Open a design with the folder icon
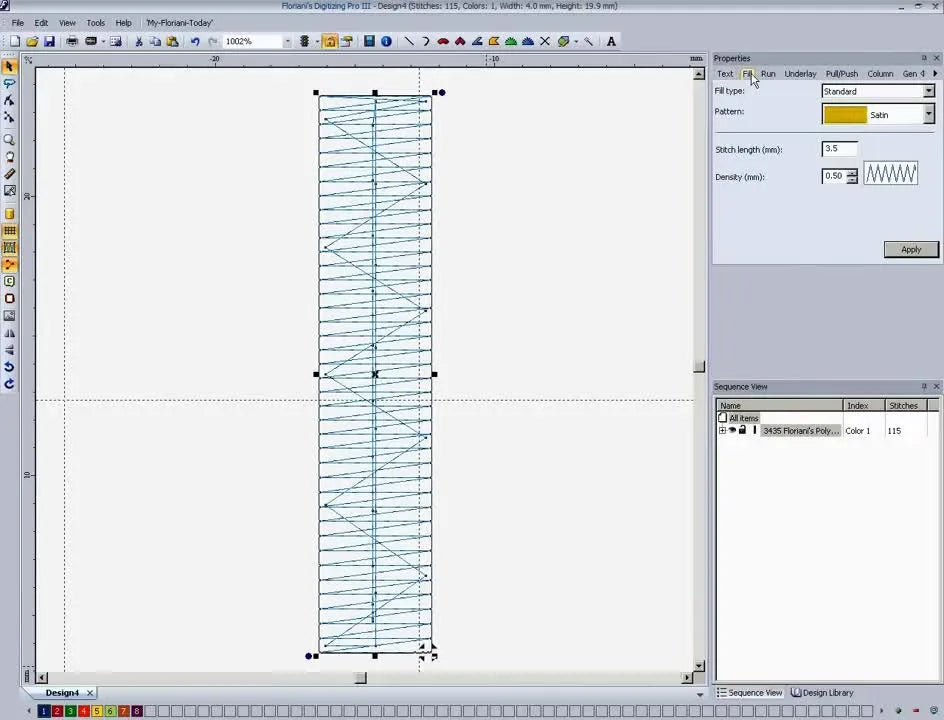This screenshot has width=944, height=720. pos(32,42)
